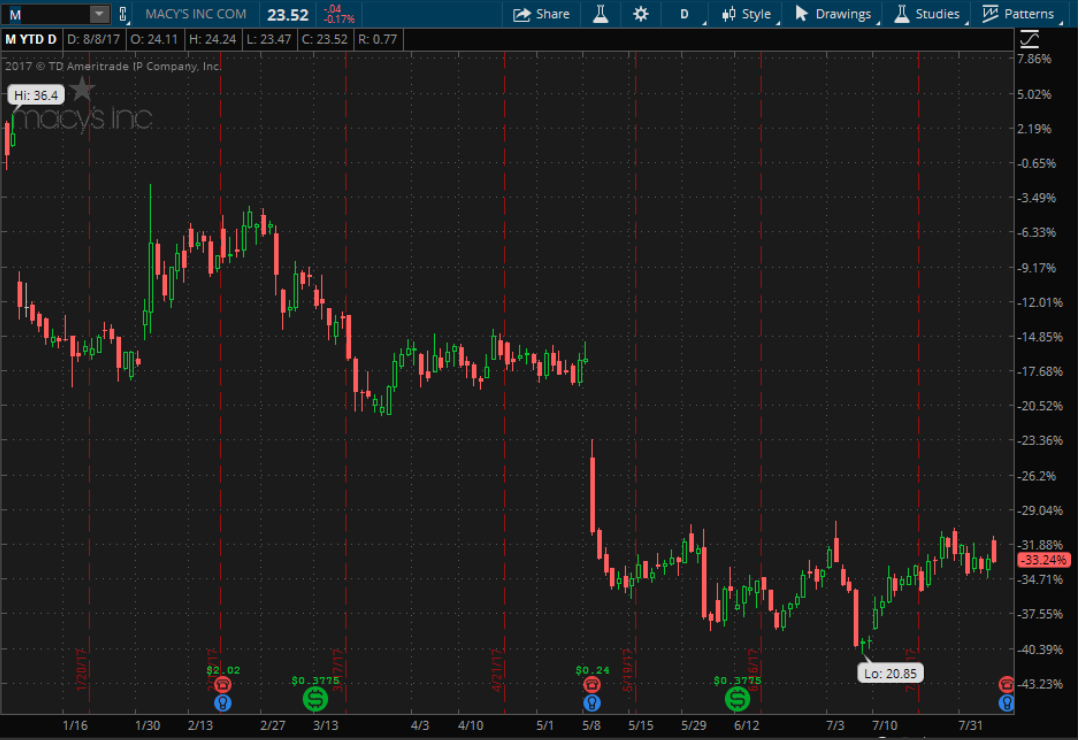Open the Studies menu
This screenshot has height=740, width=1080.
coord(927,14)
